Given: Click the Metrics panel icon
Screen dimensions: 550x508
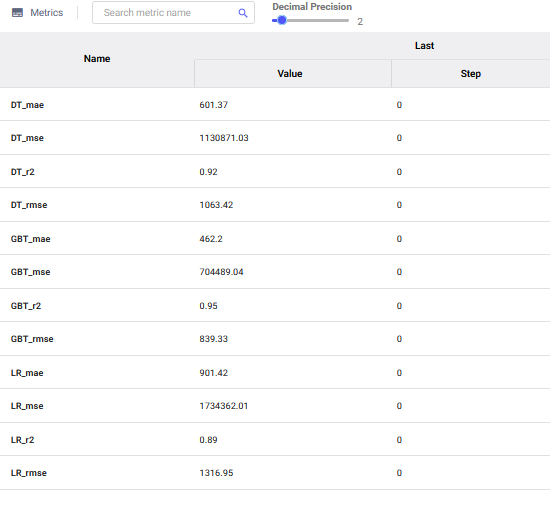Looking at the screenshot, I should (17, 13).
